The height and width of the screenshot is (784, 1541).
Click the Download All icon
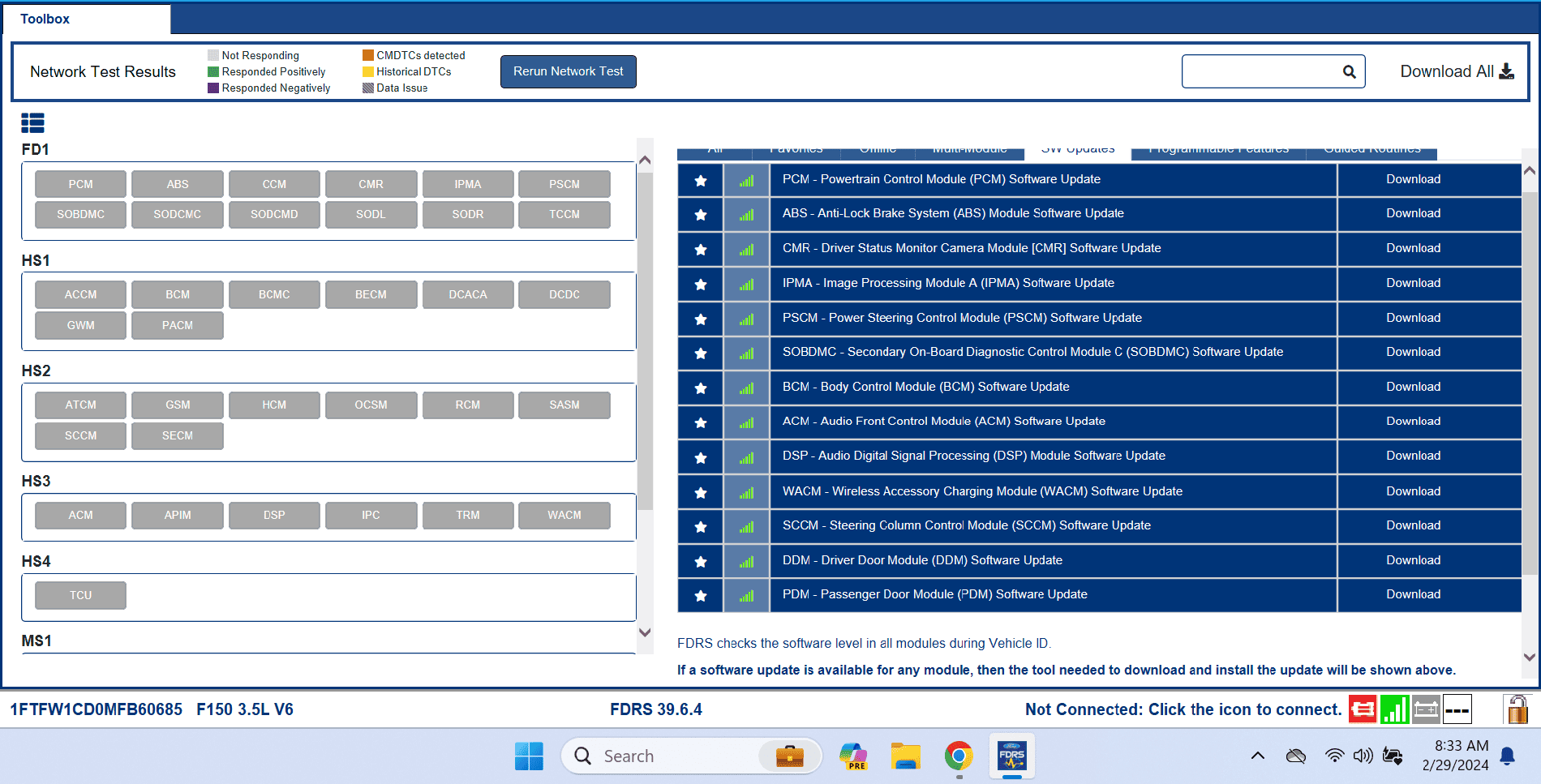click(1508, 71)
